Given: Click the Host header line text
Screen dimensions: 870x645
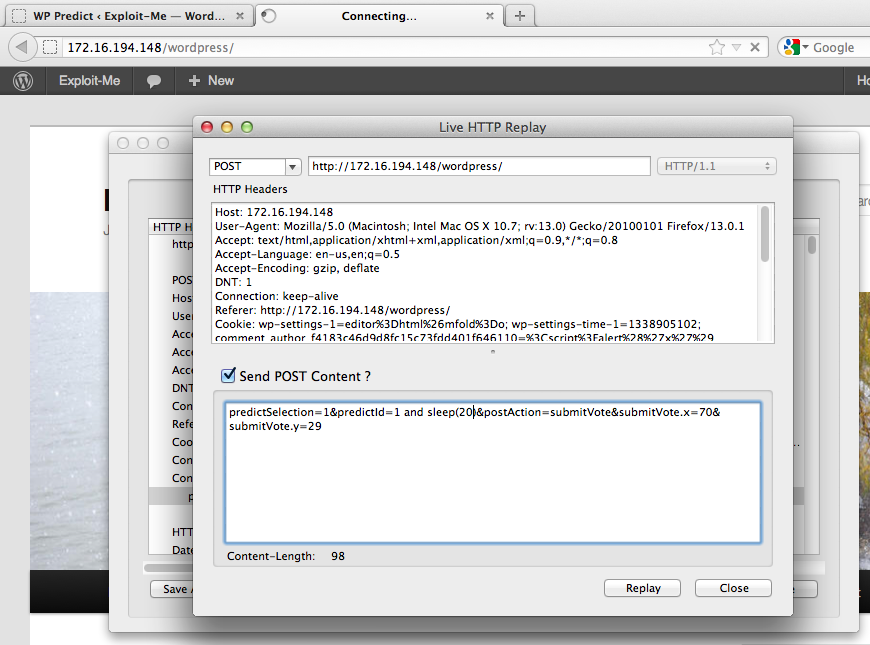Looking at the screenshot, I should 274,212.
